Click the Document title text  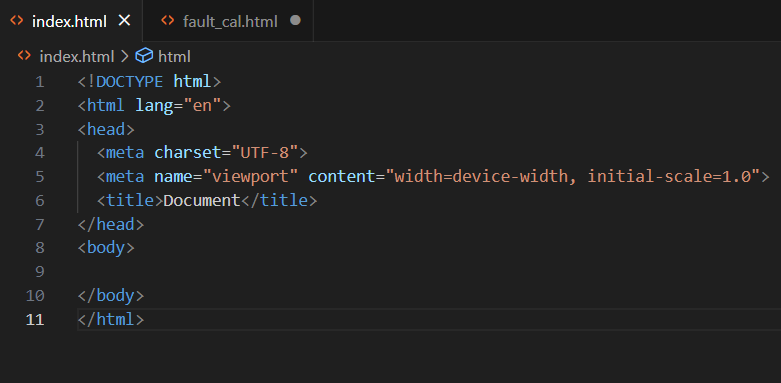tap(202, 201)
